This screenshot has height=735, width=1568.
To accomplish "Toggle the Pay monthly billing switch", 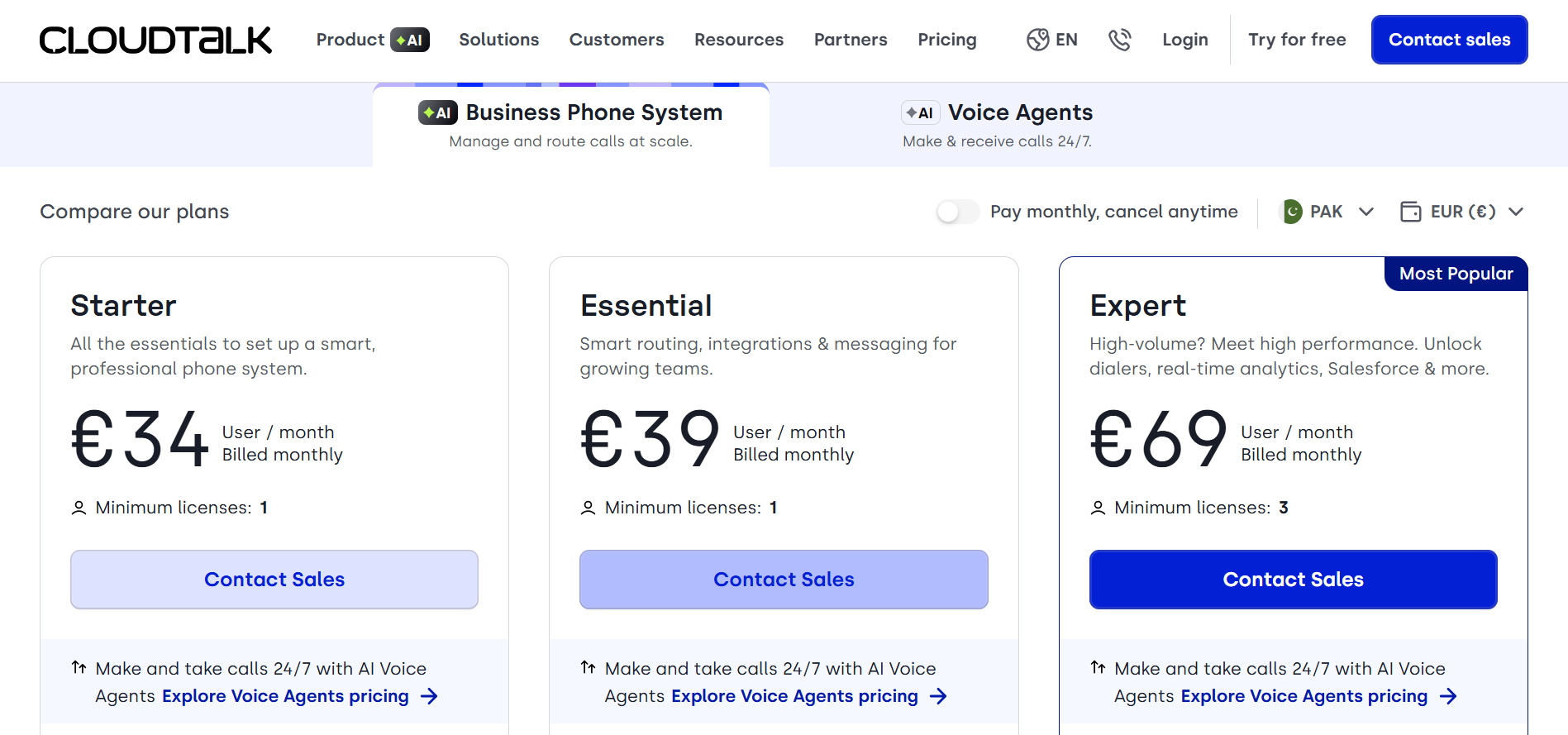I will 957,212.
